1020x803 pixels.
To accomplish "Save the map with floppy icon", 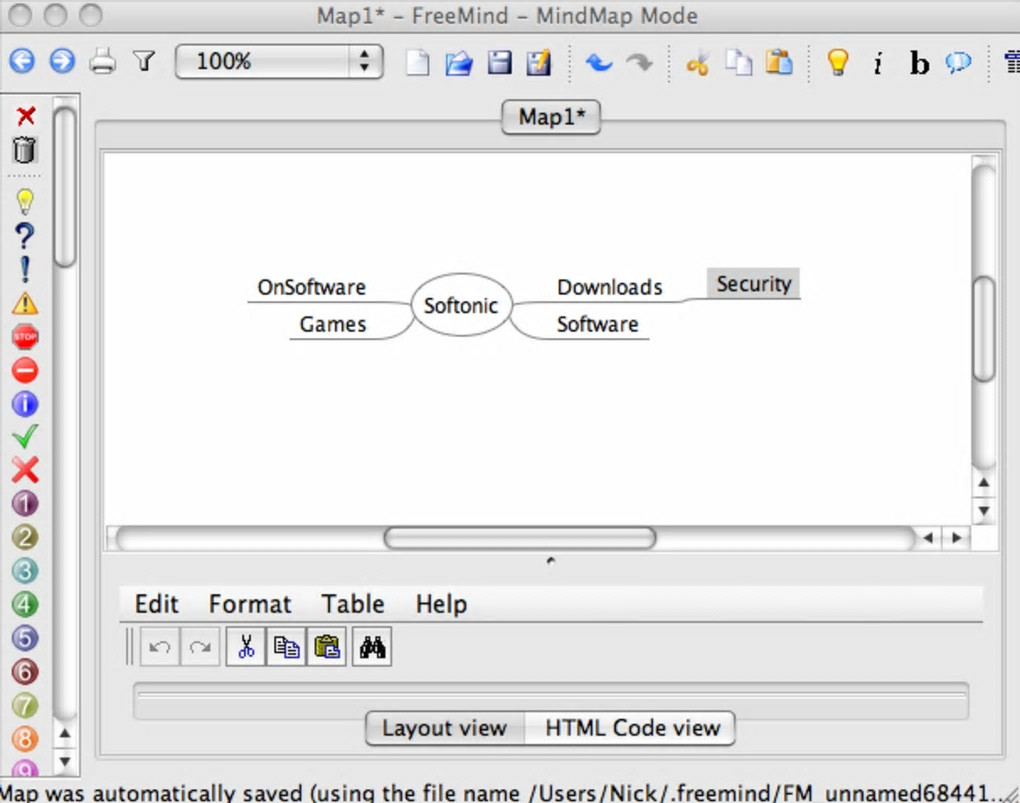I will coord(500,63).
